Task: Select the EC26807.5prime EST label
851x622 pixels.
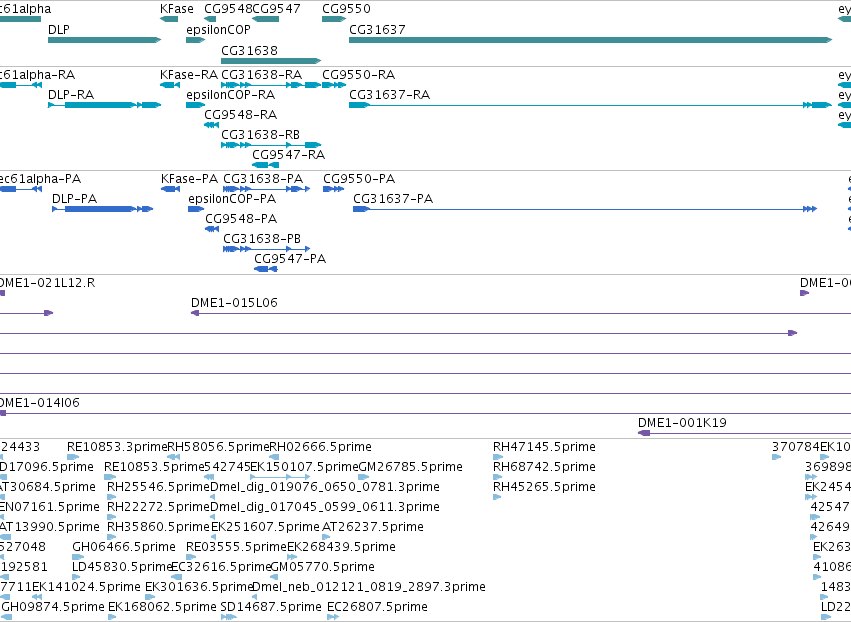Action: pyautogui.click(x=377, y=607)
